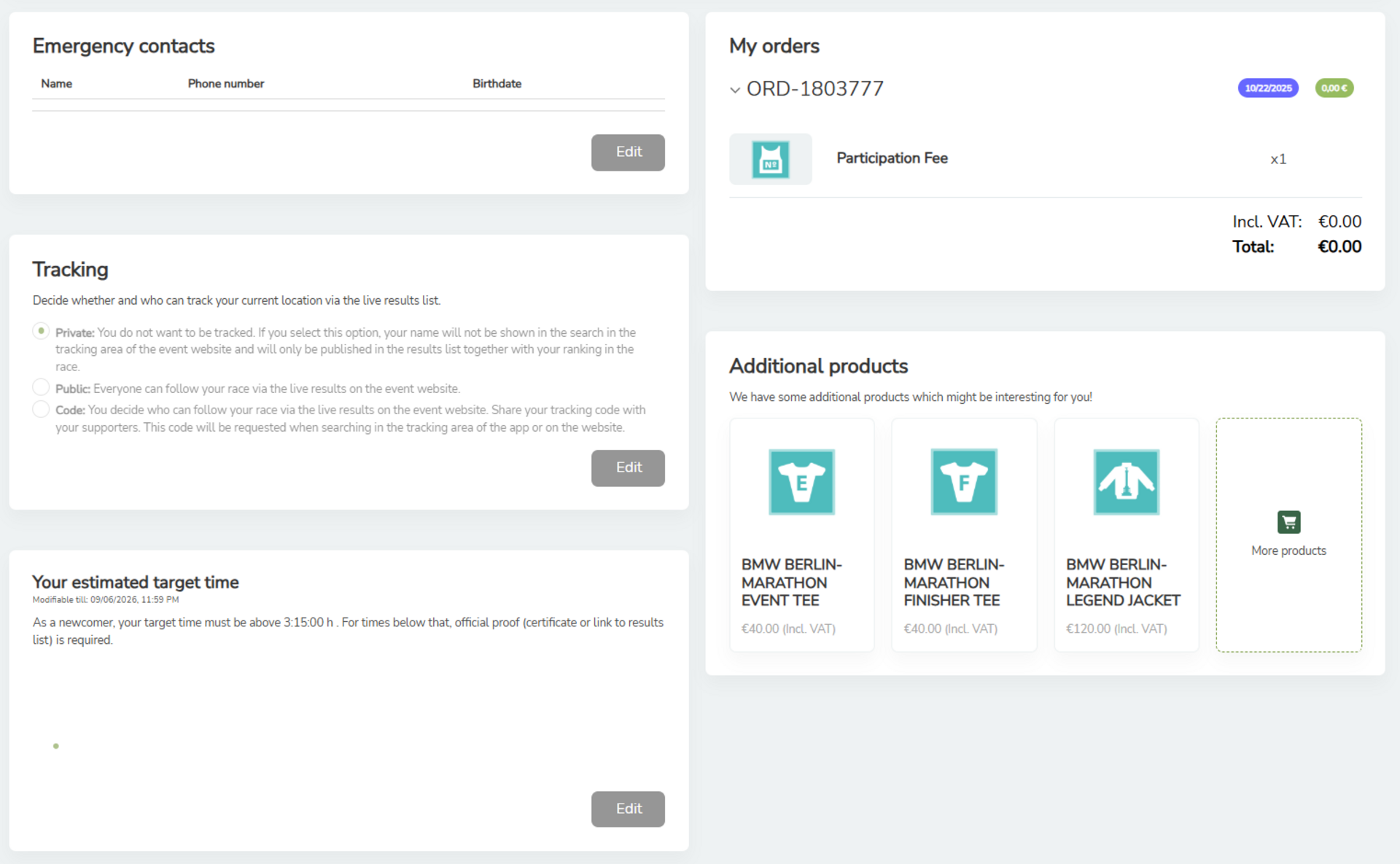Select the Public tracking option

click(x=42, y=387)
